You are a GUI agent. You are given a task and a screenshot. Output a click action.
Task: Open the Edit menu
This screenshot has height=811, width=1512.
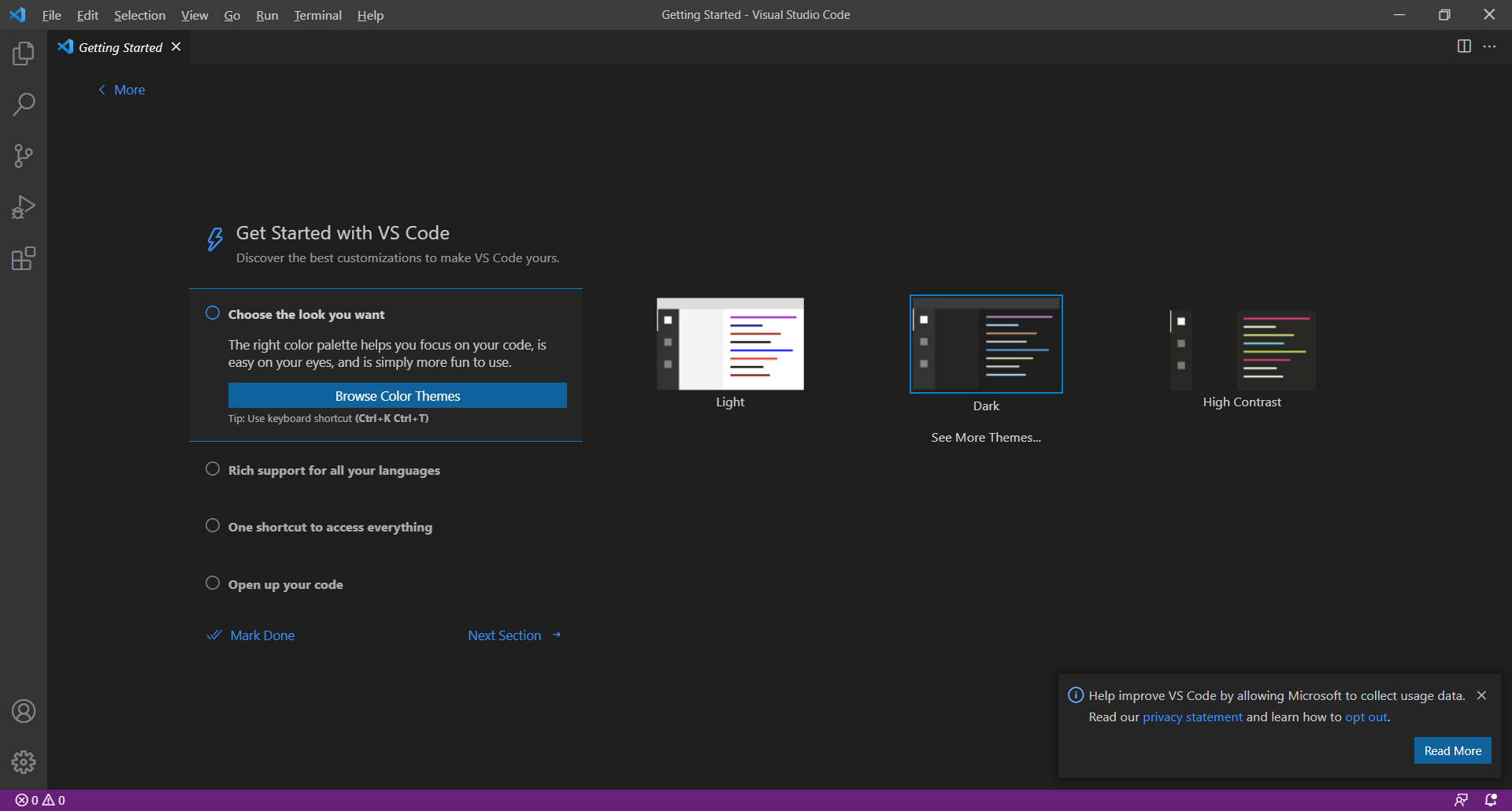(x=87, y=15)
